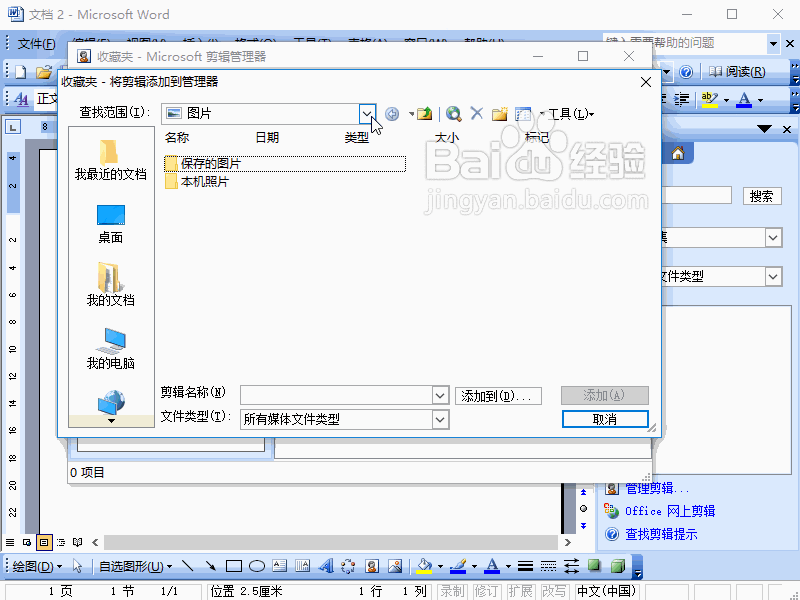Open My Recent Documents (我最近的文档) place
This screenshot has height=600, width=800.
coord(111,160)
